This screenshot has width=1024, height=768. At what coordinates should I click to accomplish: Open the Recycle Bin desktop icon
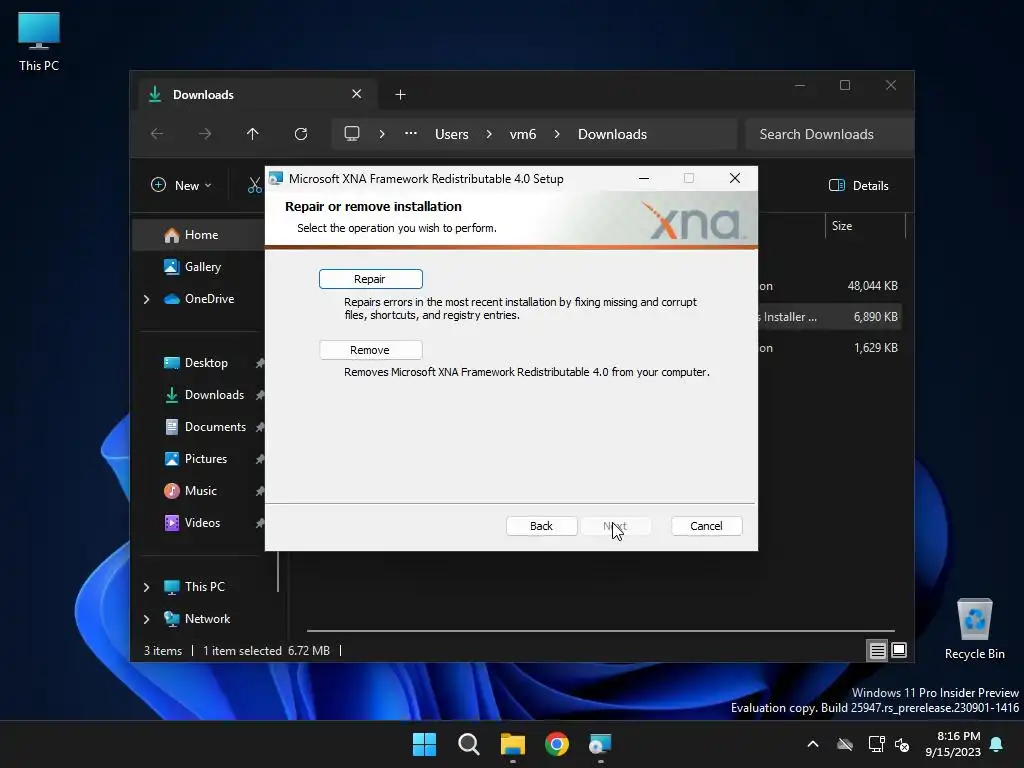(x=974, y=630)
